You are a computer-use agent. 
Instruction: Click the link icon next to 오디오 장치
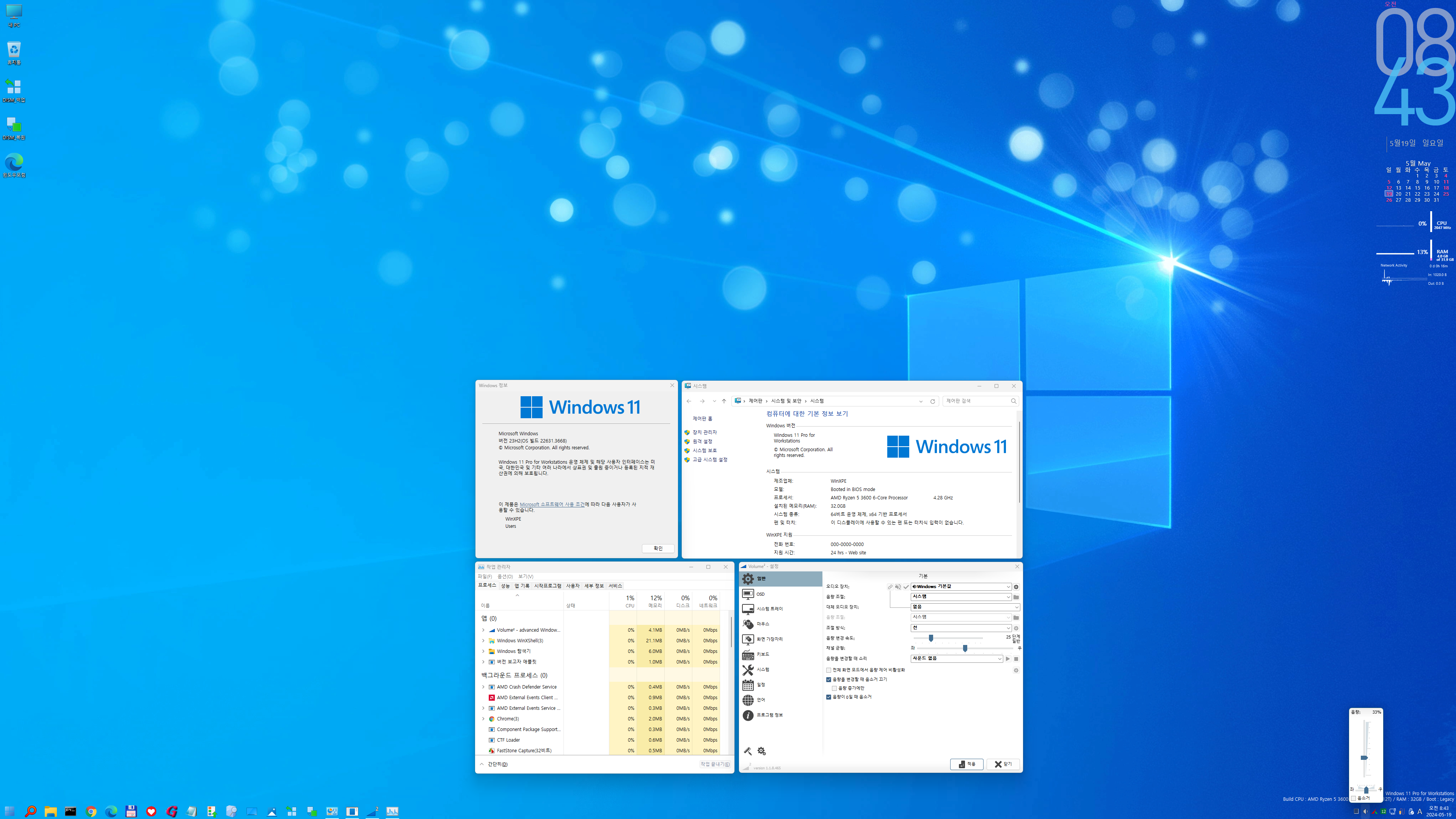point(890,587)
